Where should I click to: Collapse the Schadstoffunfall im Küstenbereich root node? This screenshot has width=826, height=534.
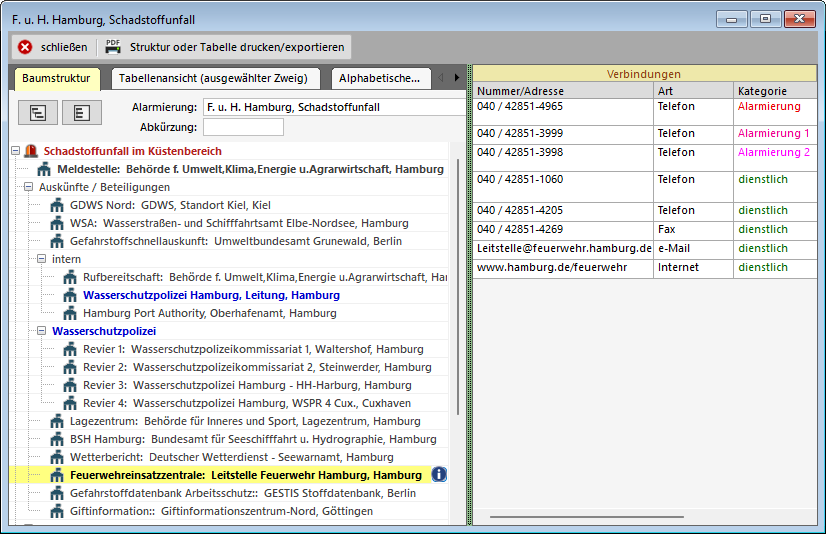pyautogui.click(x=15, y=151)
